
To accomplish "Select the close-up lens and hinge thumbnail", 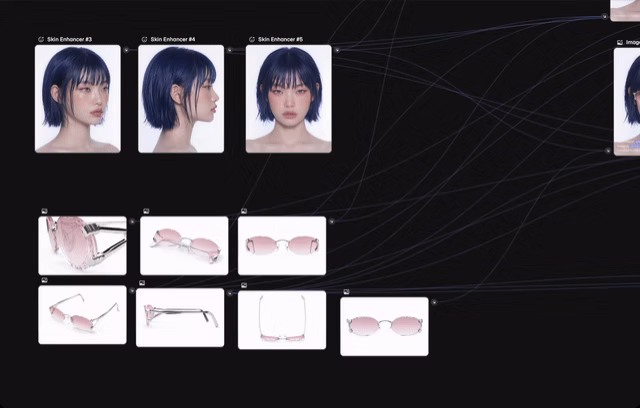I will pyautogui.click(x=82, y=246).
